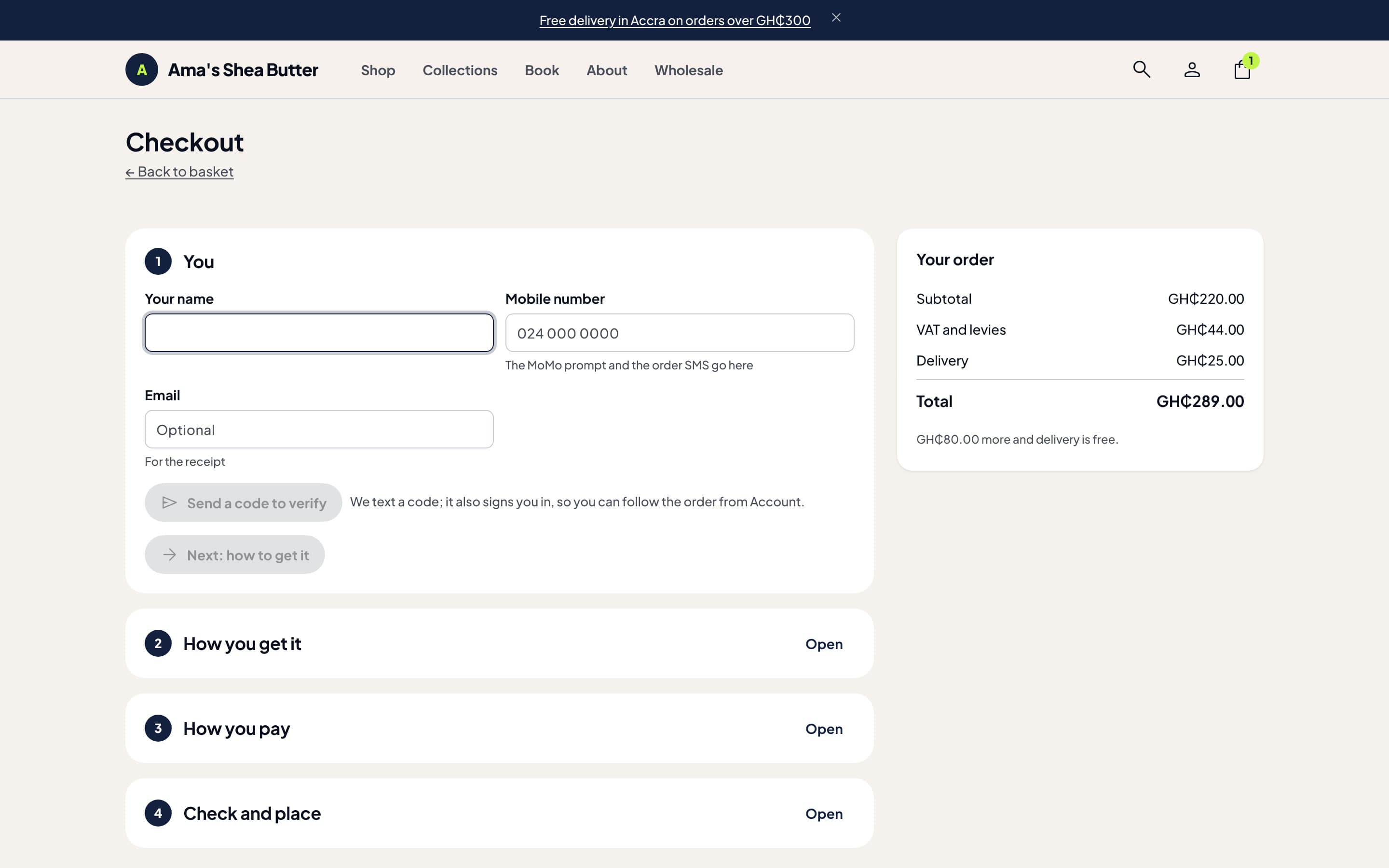
Task: Click into the Mobile number field
Action: pos(680,332)
